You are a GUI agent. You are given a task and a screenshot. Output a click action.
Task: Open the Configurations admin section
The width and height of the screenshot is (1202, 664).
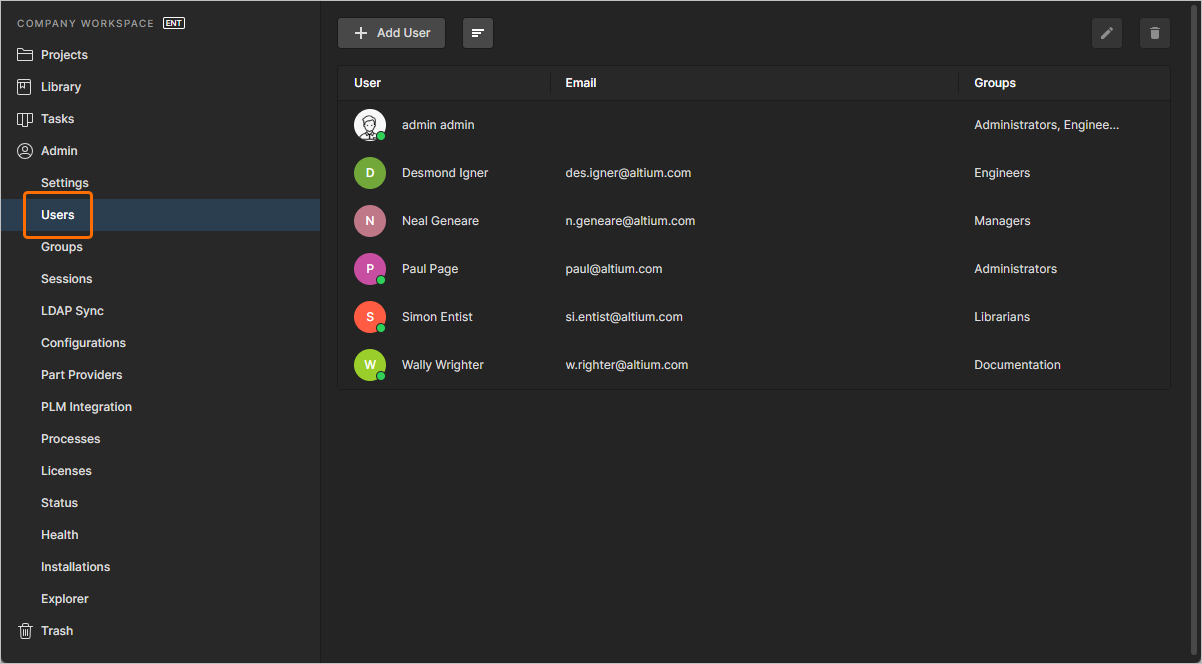coord(83,342)
